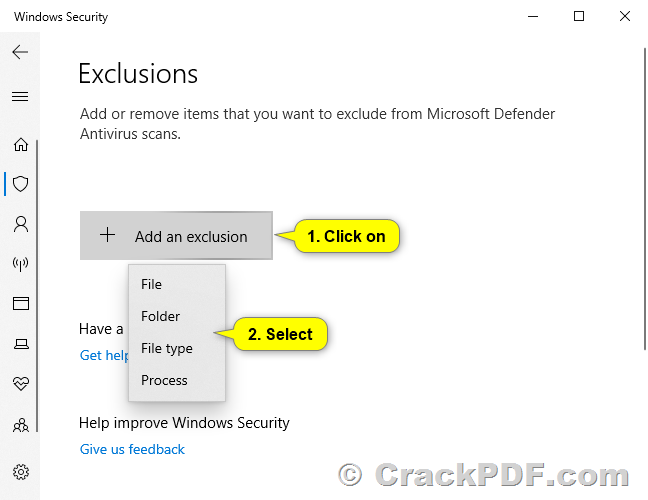Maximize the Windows Security window
The image size is (648, 500).
(x=579, y=17)
